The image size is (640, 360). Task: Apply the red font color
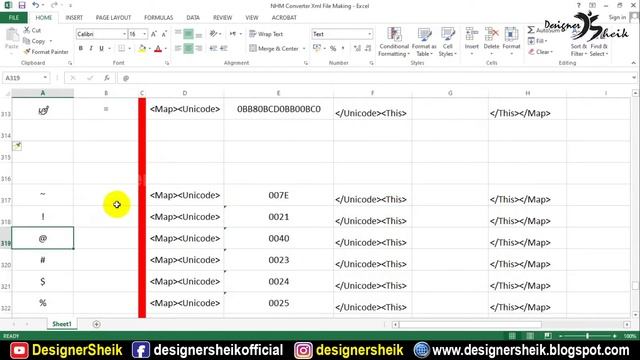[158, 49]
